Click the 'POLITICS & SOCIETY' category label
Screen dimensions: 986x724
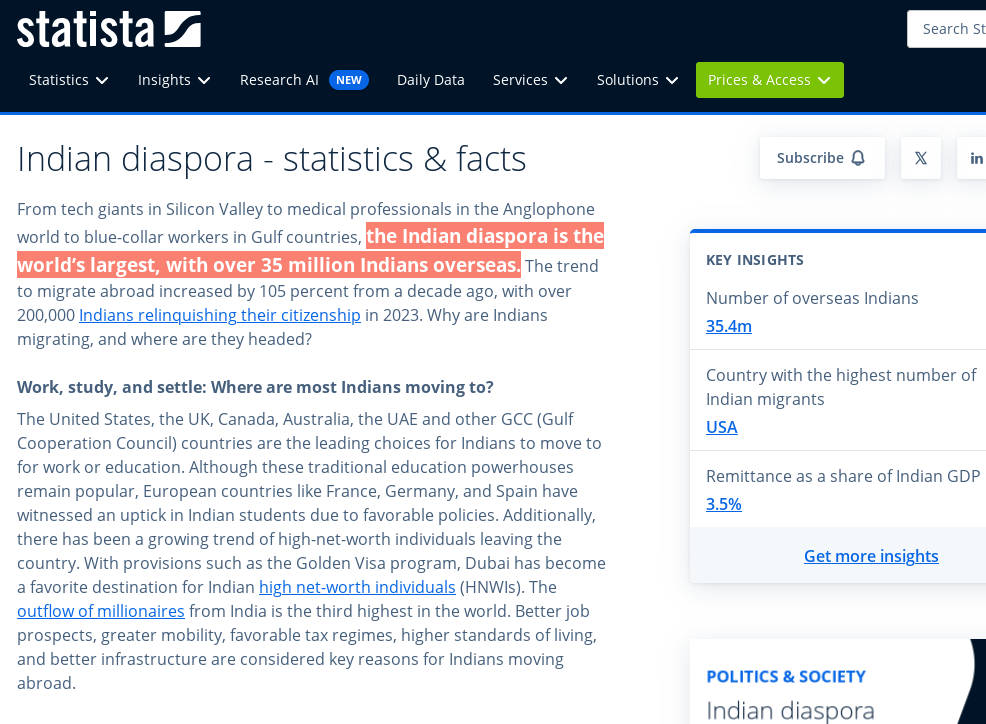(786, 677)
